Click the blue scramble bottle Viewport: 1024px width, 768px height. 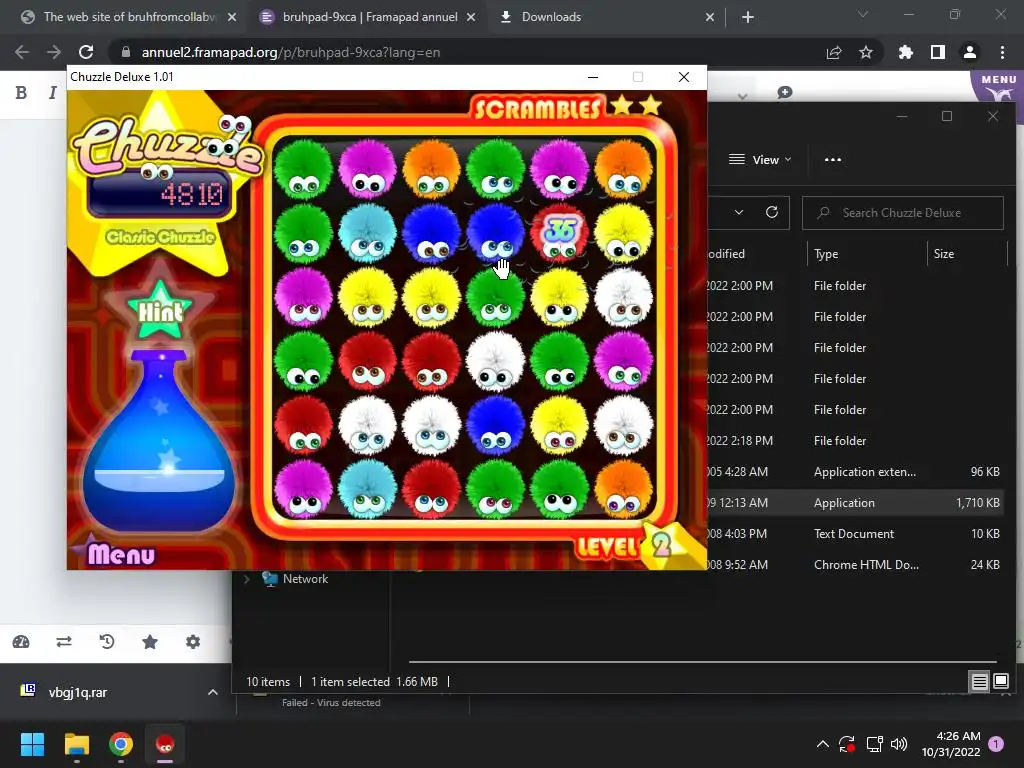click(159, 440)
